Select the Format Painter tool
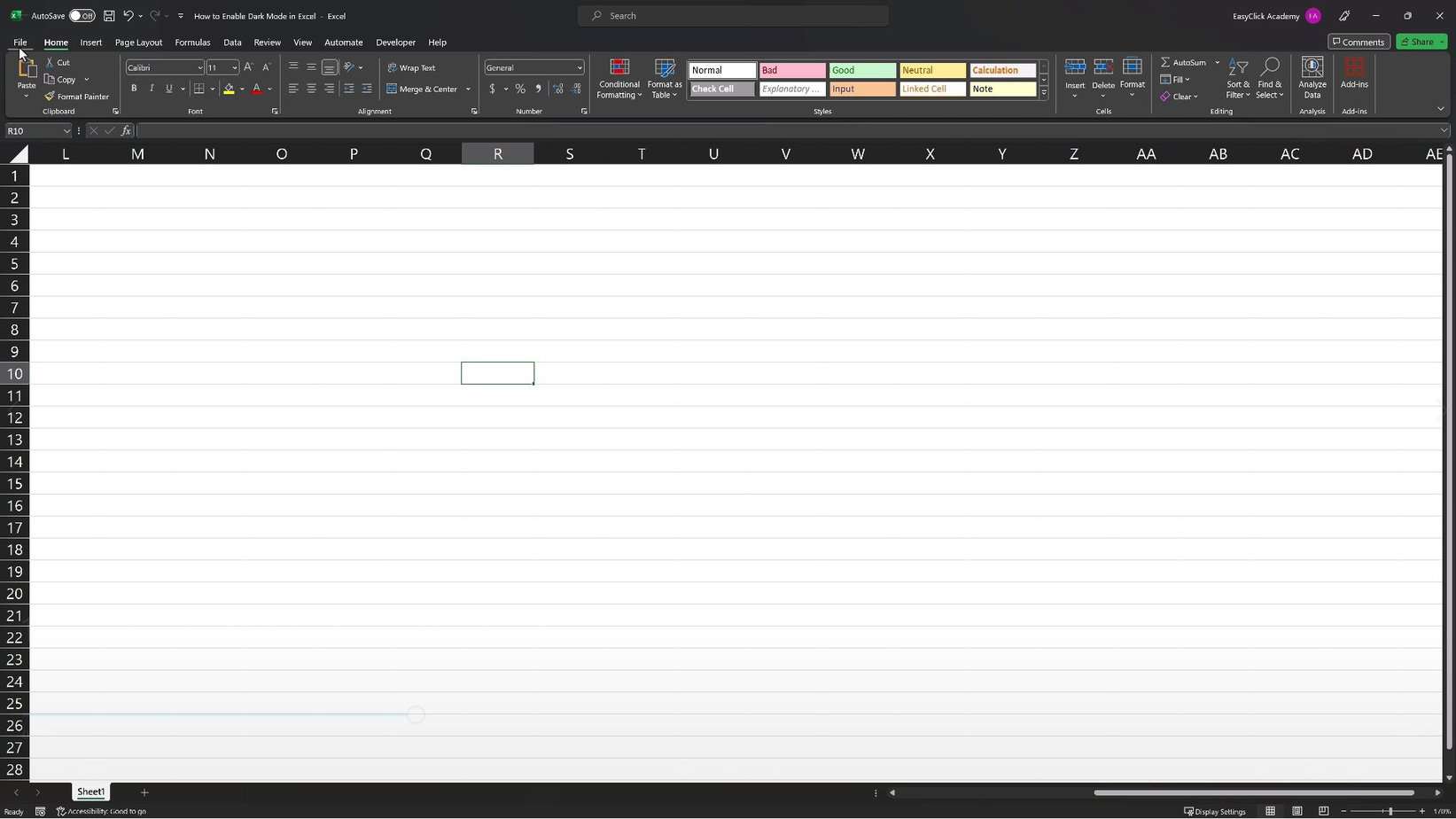 77,96
